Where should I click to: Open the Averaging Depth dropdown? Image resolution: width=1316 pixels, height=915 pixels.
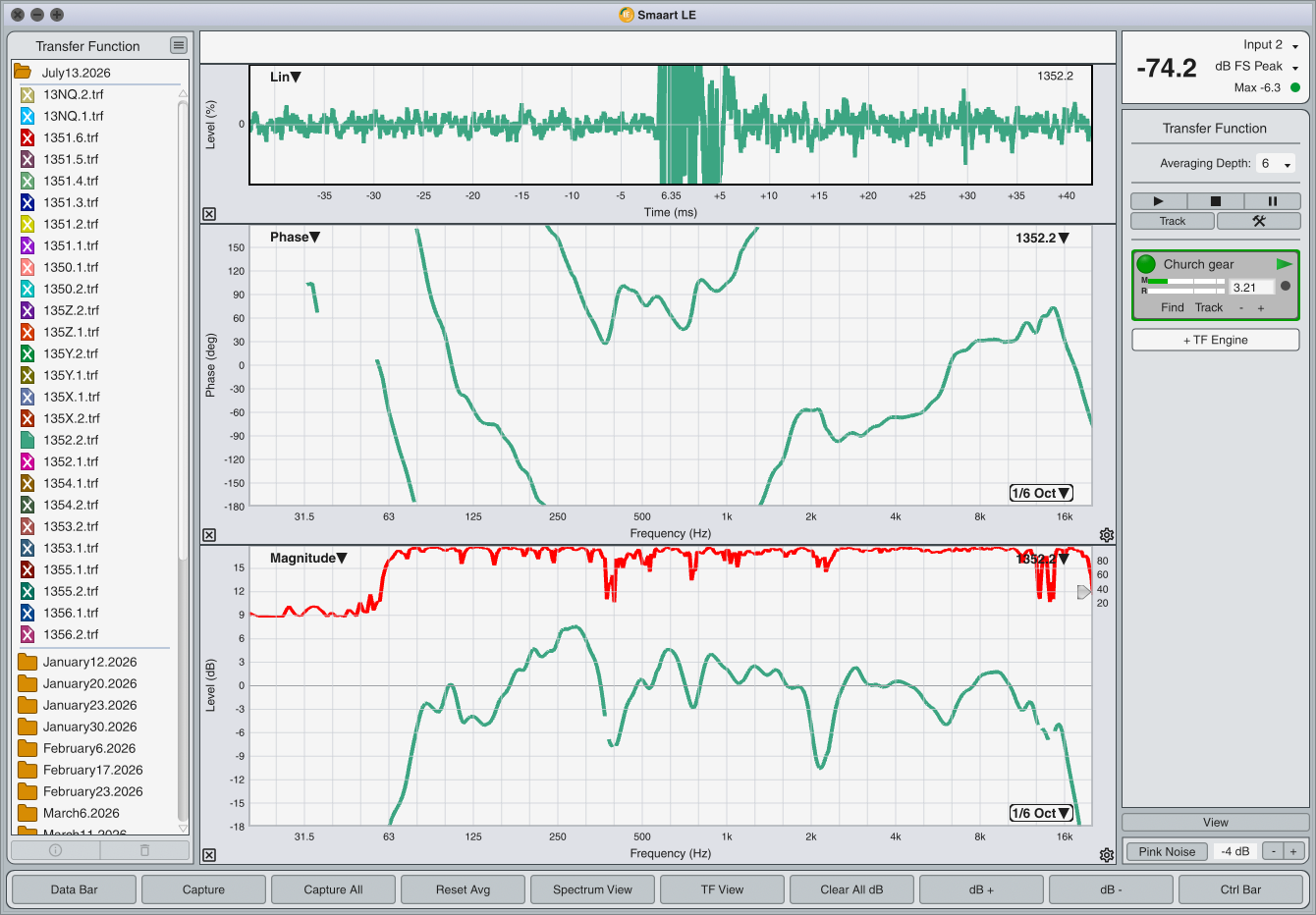pyautogui.click(x=1276, y=164)
